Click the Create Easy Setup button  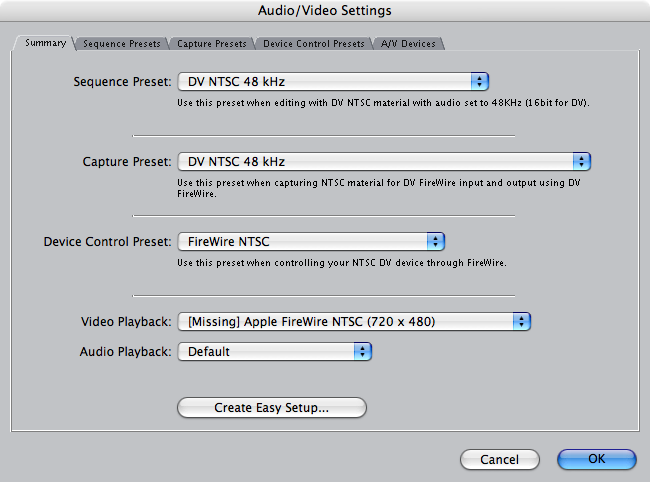[272, 407]
